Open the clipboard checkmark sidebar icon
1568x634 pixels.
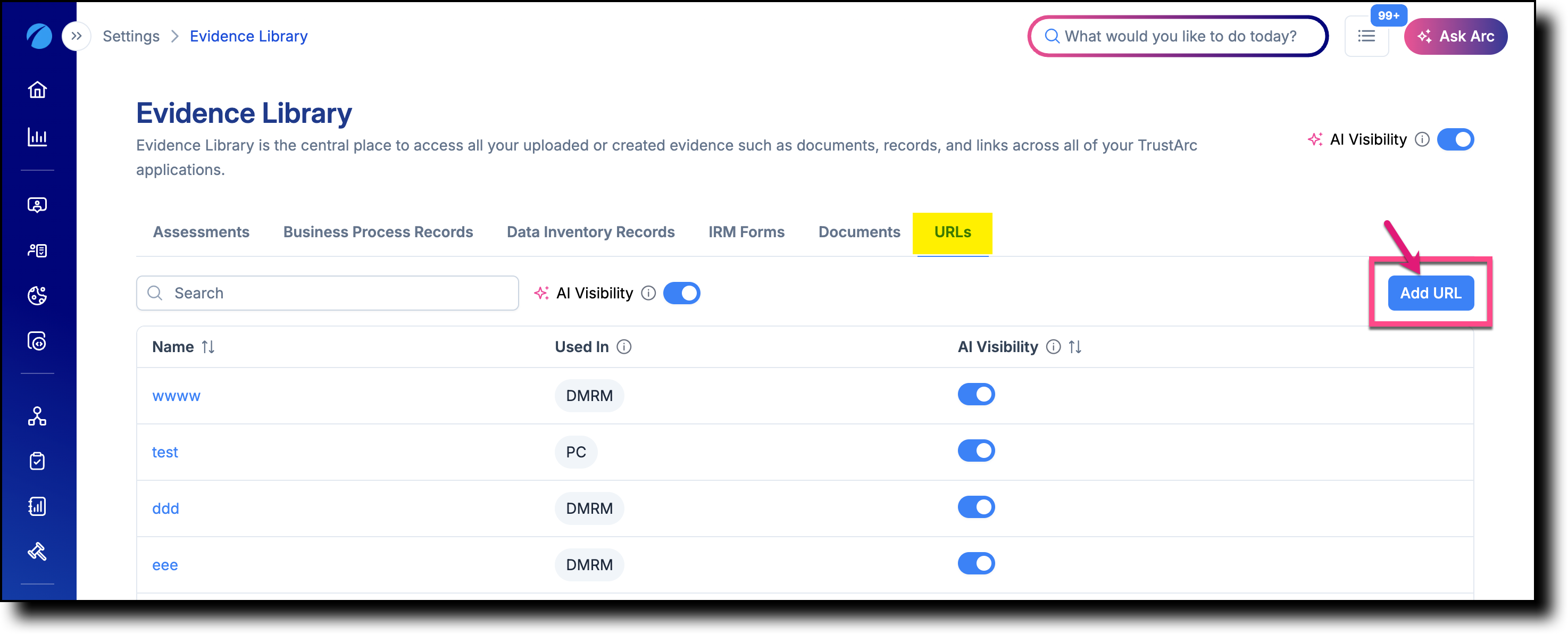pos(38,461)
